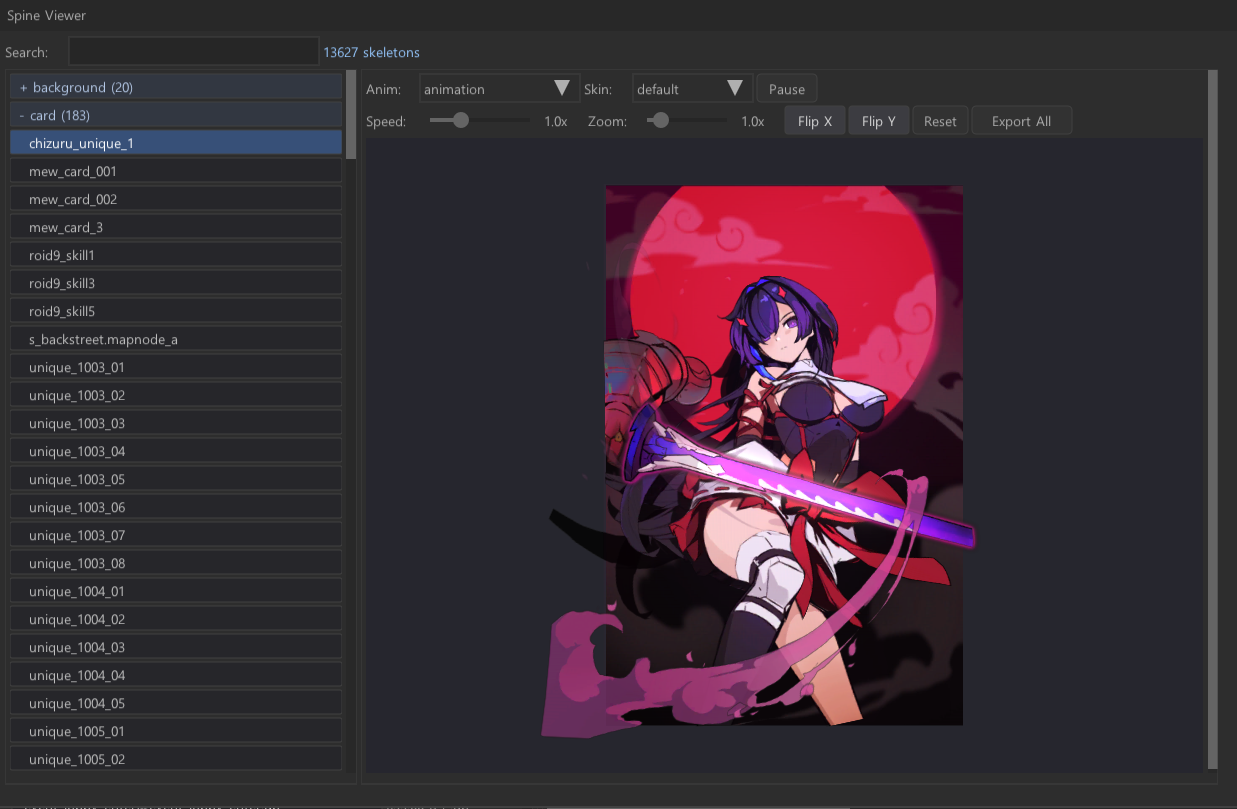Select unique_1004_02 skeleton

coord(176,619)
